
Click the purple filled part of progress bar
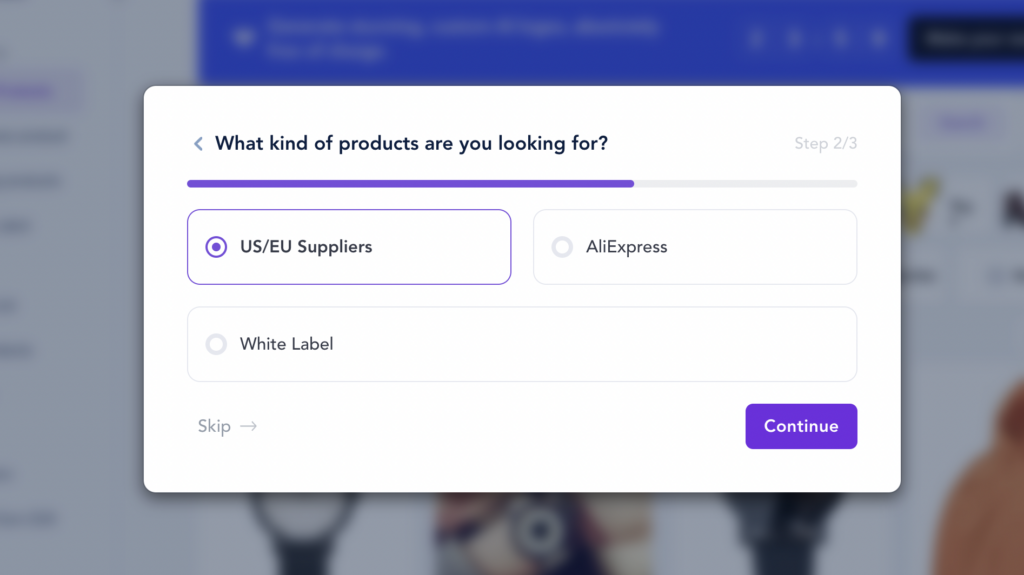click(x=410, y=184)
